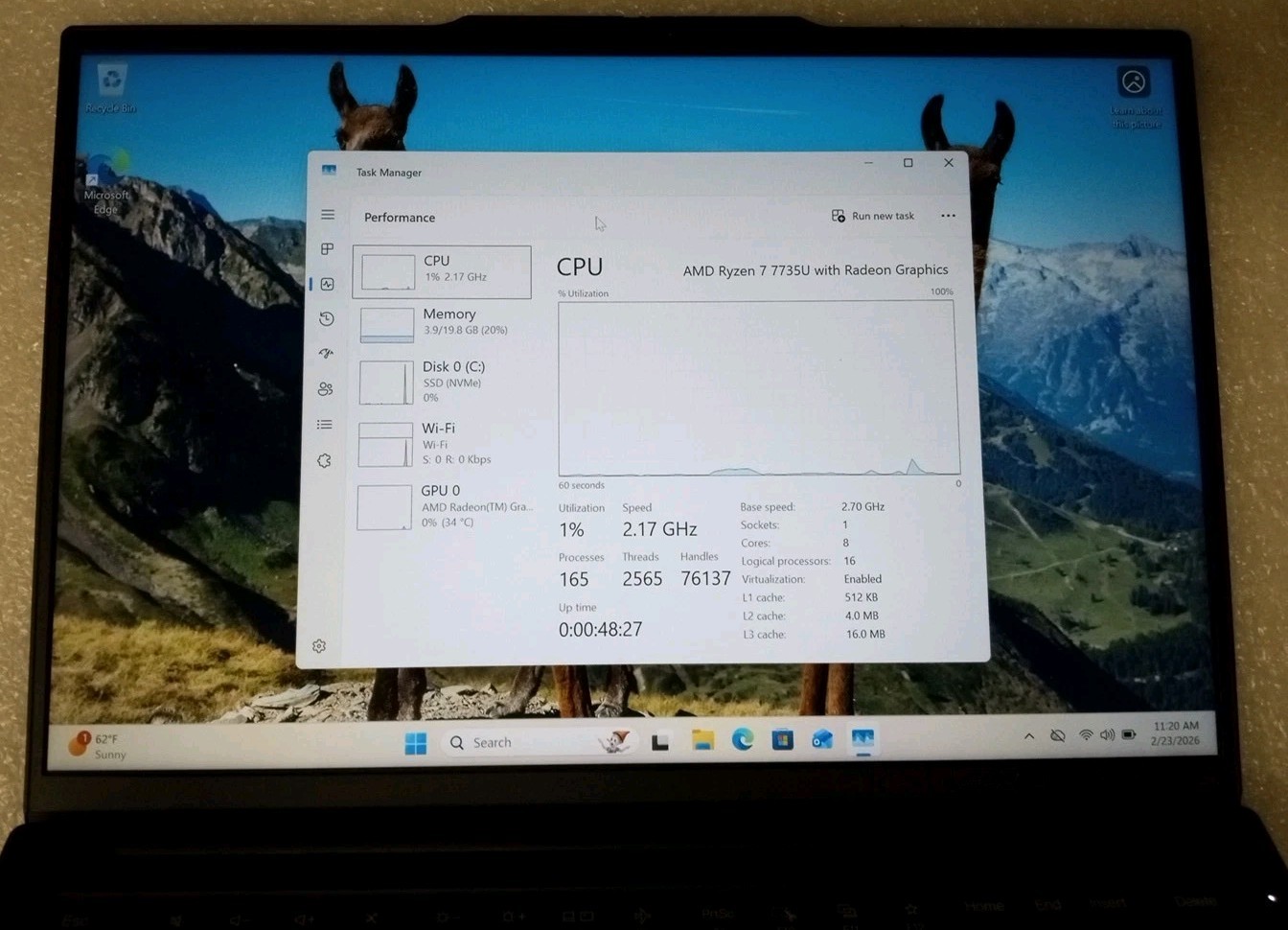Open Task Manager hamburger navigation menu
The height and width of the screenshot is (930, 1288).
point(328,215)
